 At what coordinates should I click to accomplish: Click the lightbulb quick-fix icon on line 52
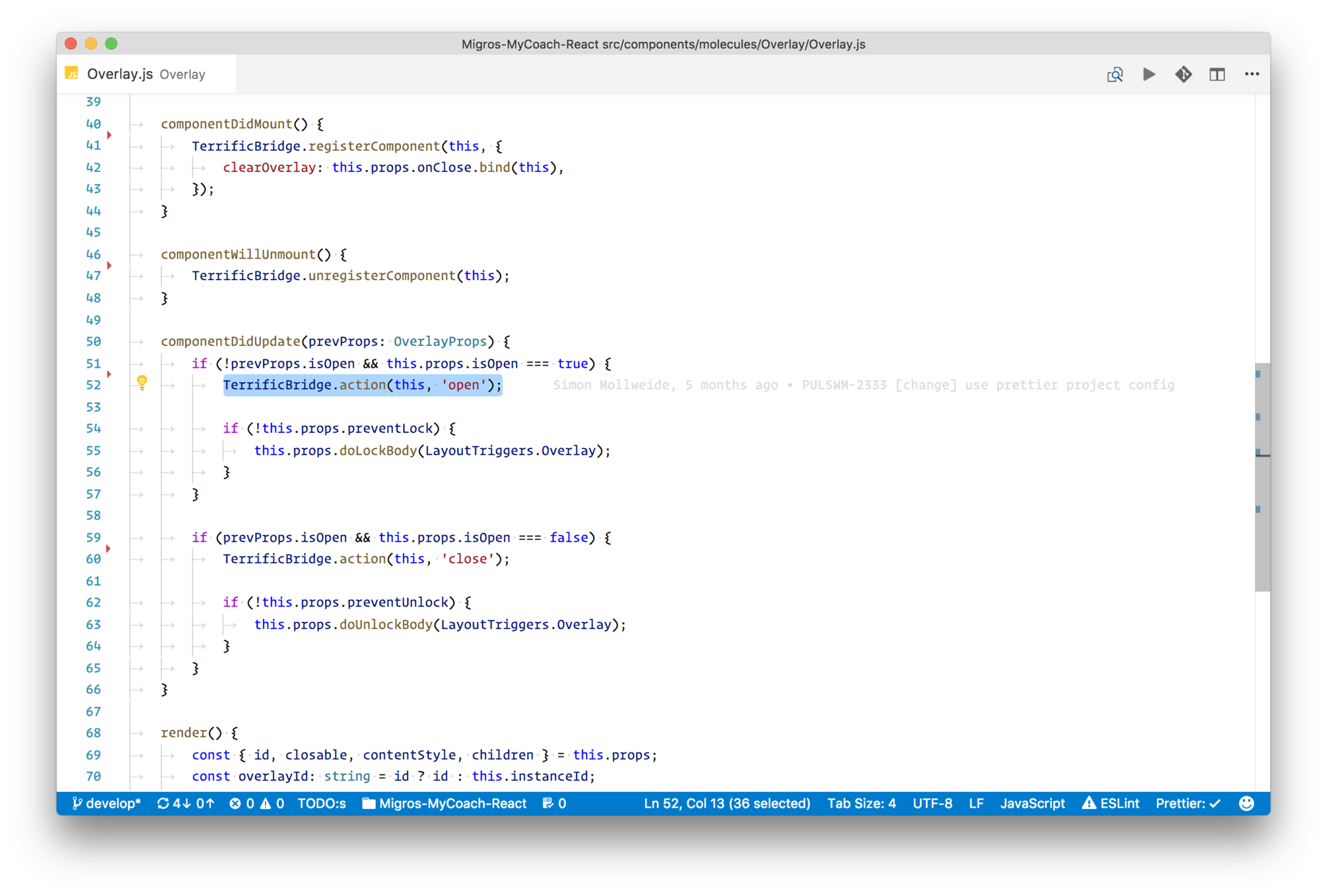click(142, 382)
